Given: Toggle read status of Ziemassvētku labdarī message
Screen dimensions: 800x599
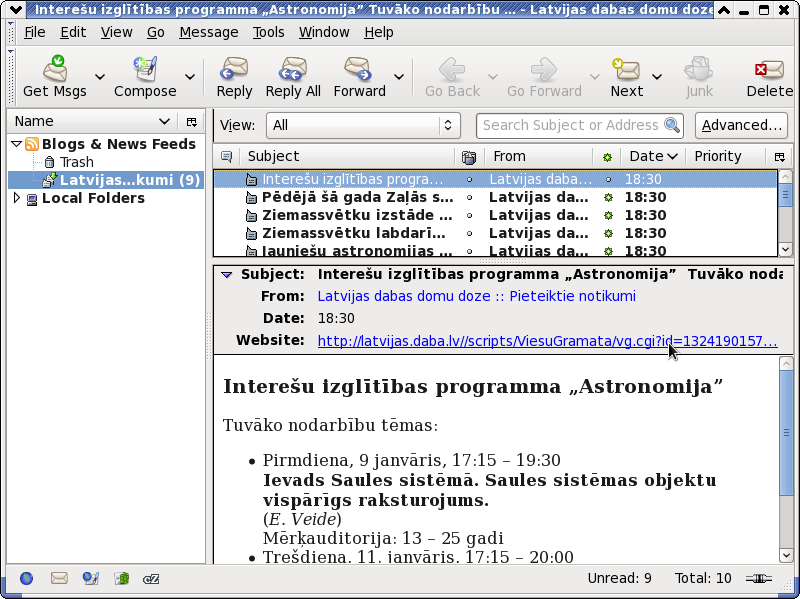Looking at the screenshot, I should 608,233.
